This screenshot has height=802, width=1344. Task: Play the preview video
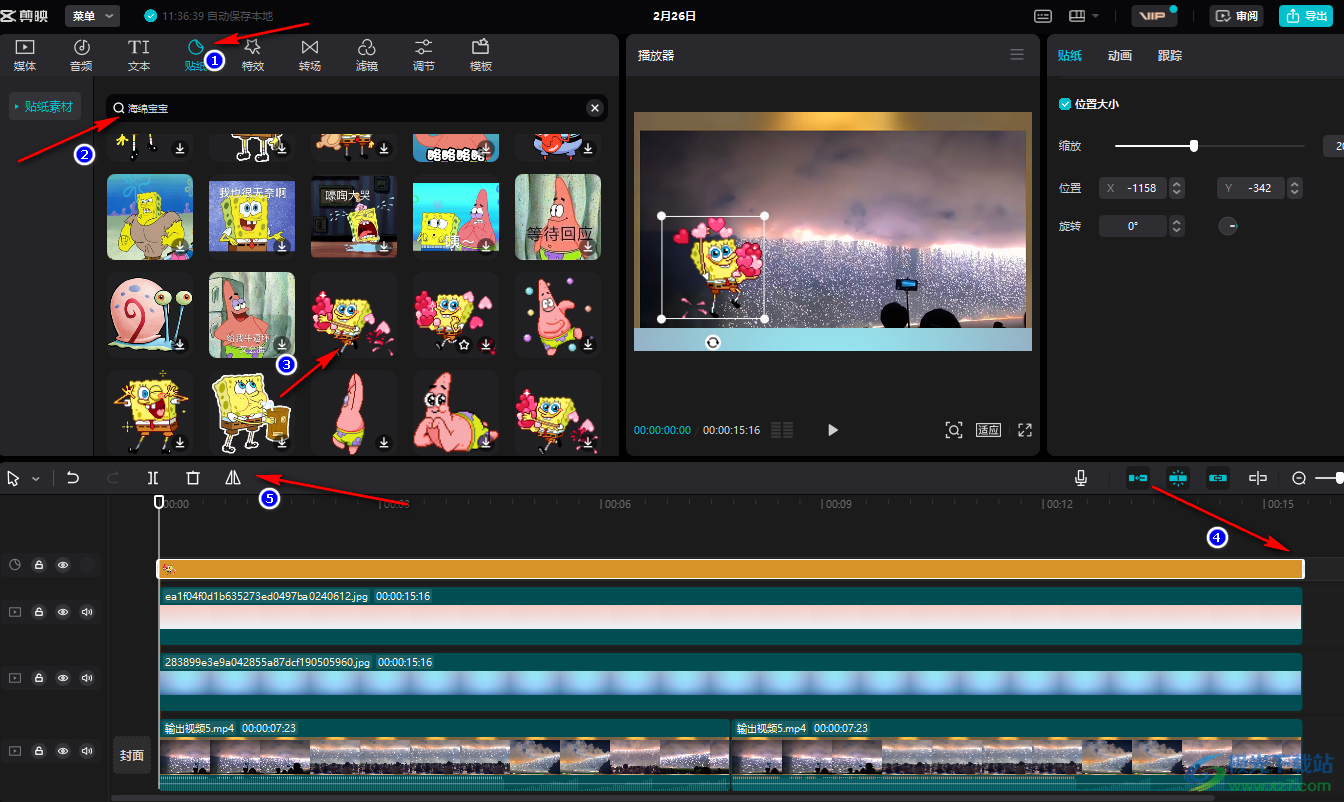832,430
